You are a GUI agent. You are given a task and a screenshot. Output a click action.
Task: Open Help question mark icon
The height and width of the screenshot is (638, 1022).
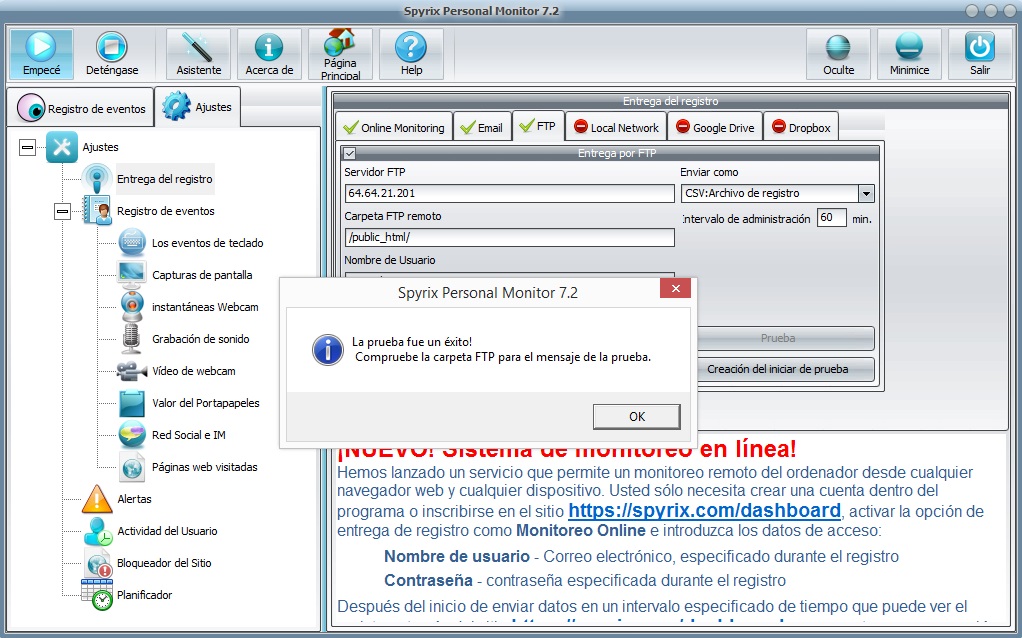pos(411,47)
